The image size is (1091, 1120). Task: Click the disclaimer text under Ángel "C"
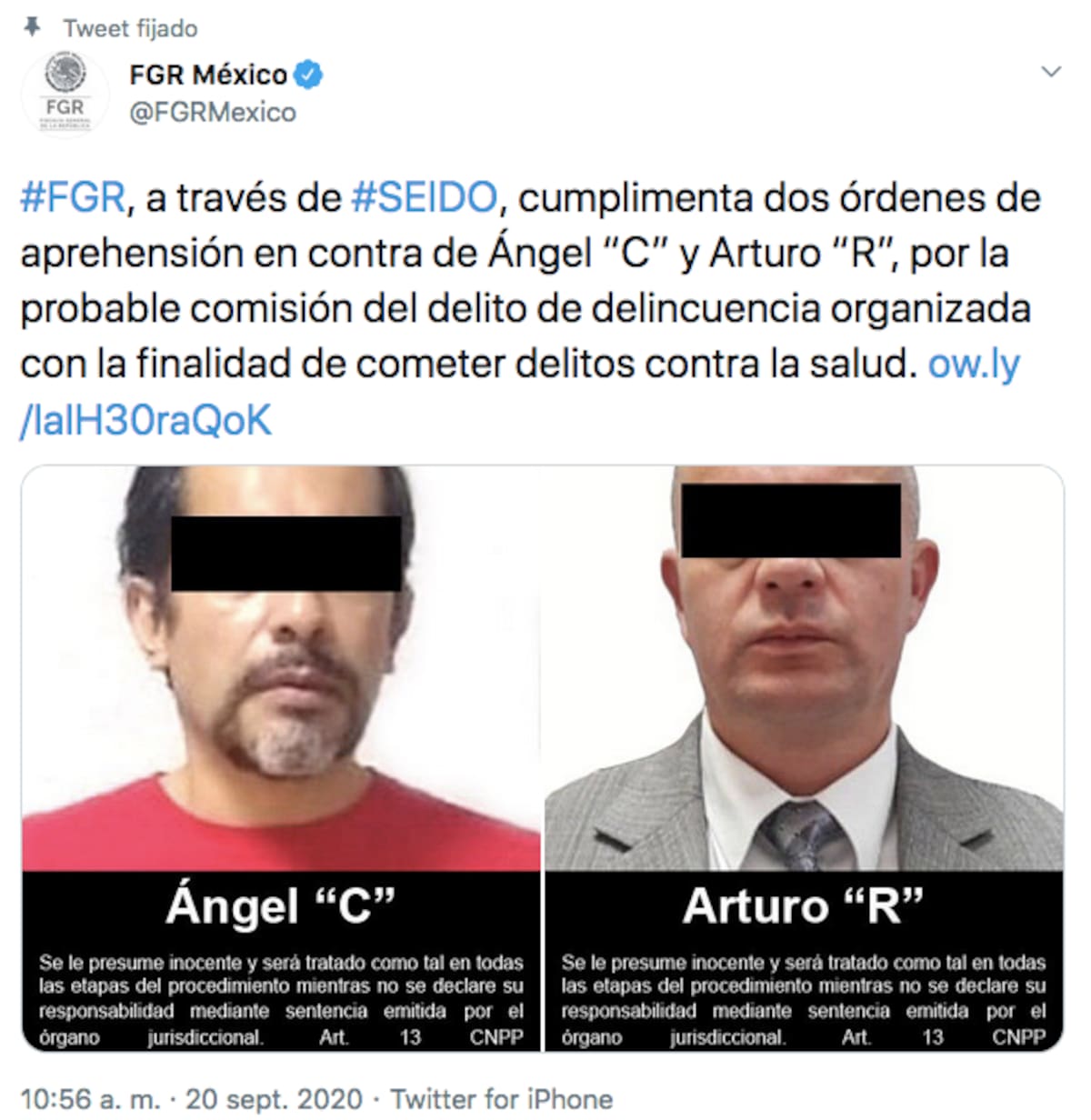coord(281,999)
